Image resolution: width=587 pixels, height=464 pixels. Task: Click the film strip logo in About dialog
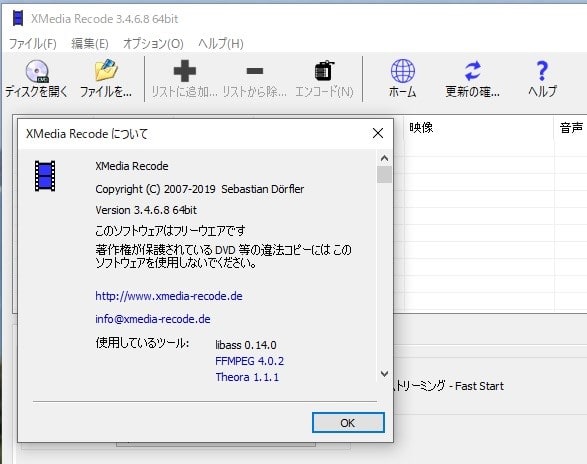[x=45, y=176]
